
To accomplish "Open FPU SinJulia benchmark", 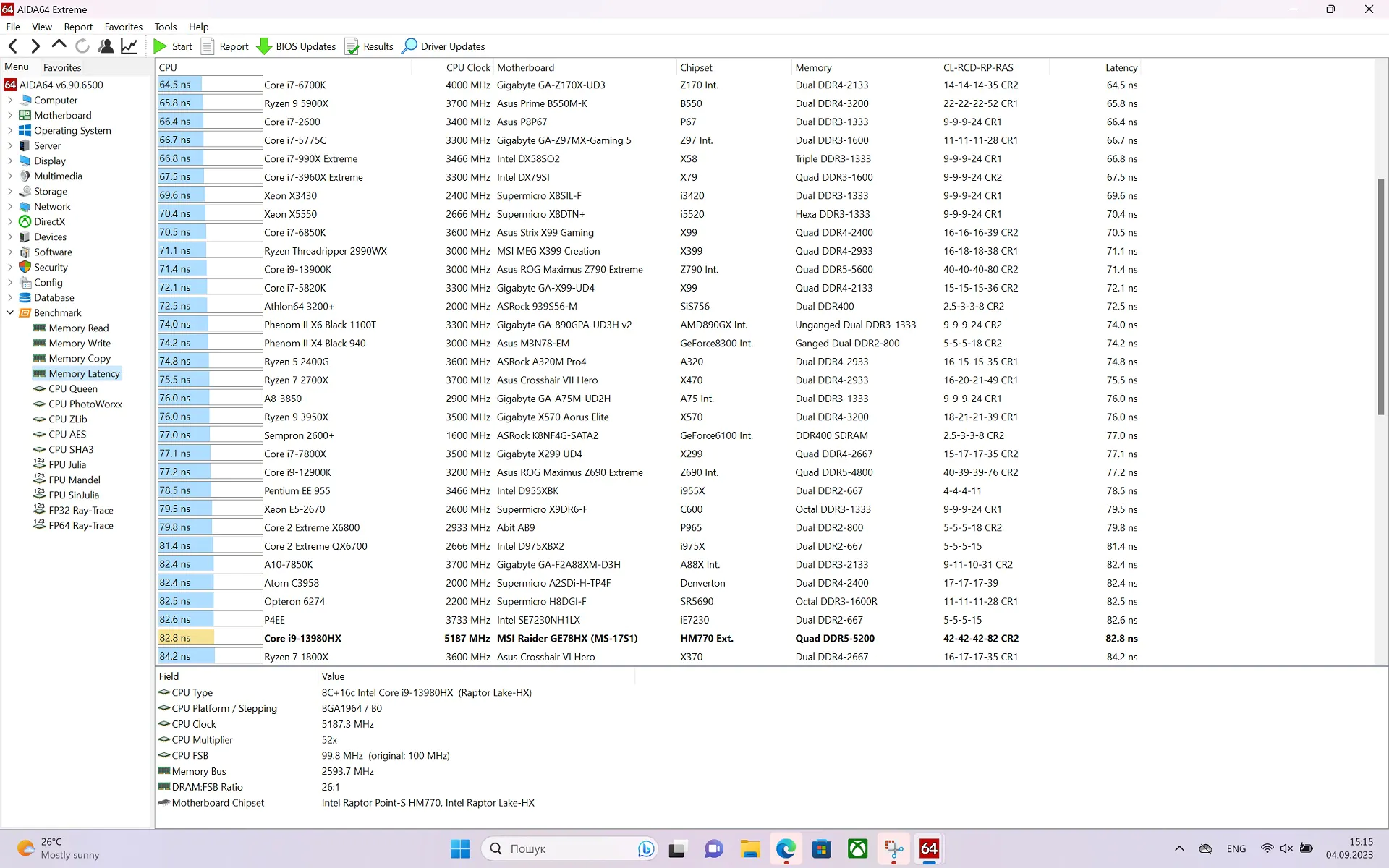I will pos(74,495).
